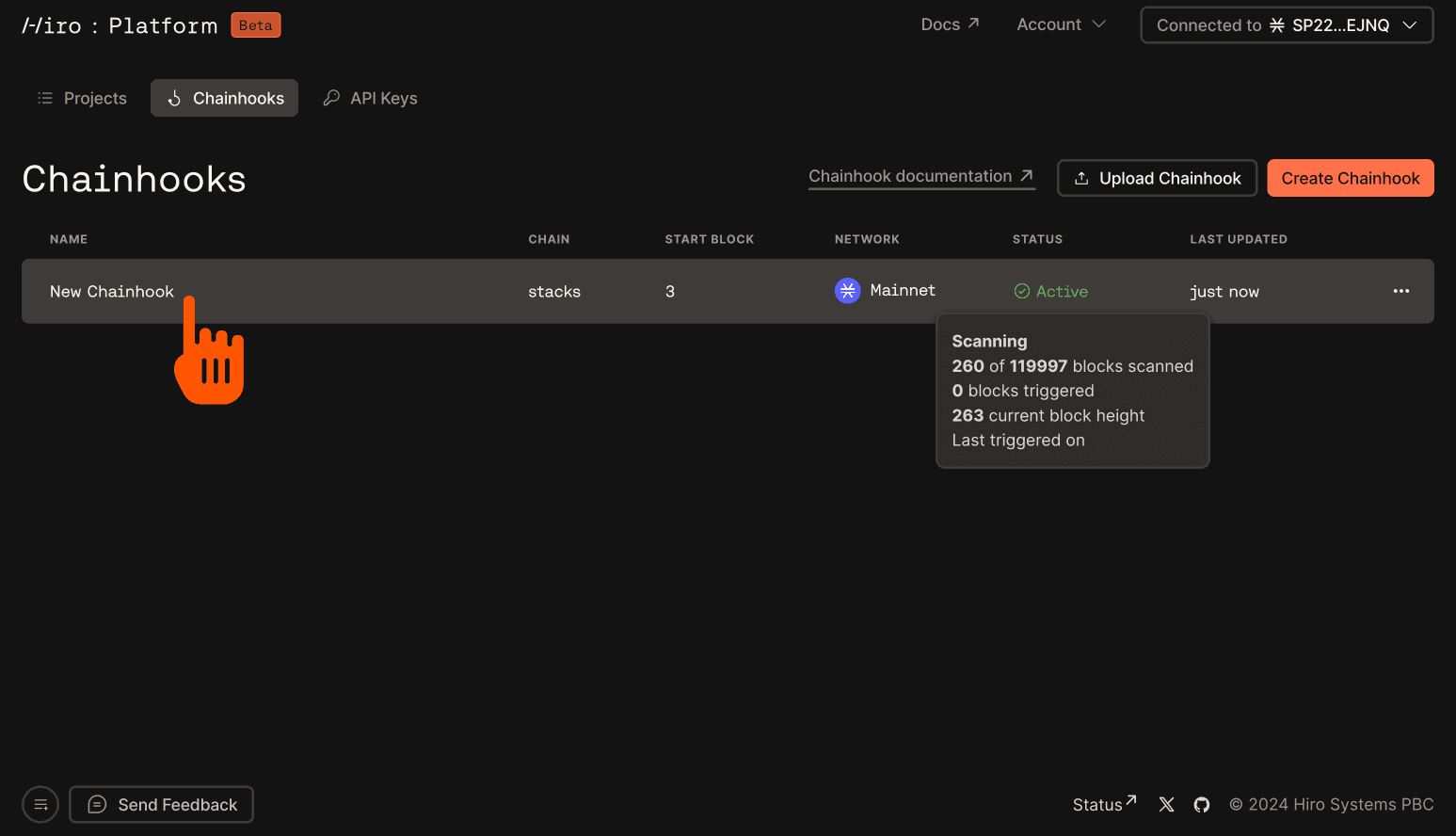Click the START BLOCK column header
The height and width of the screenshot is (836, 1456).
(x=710, y=239)
